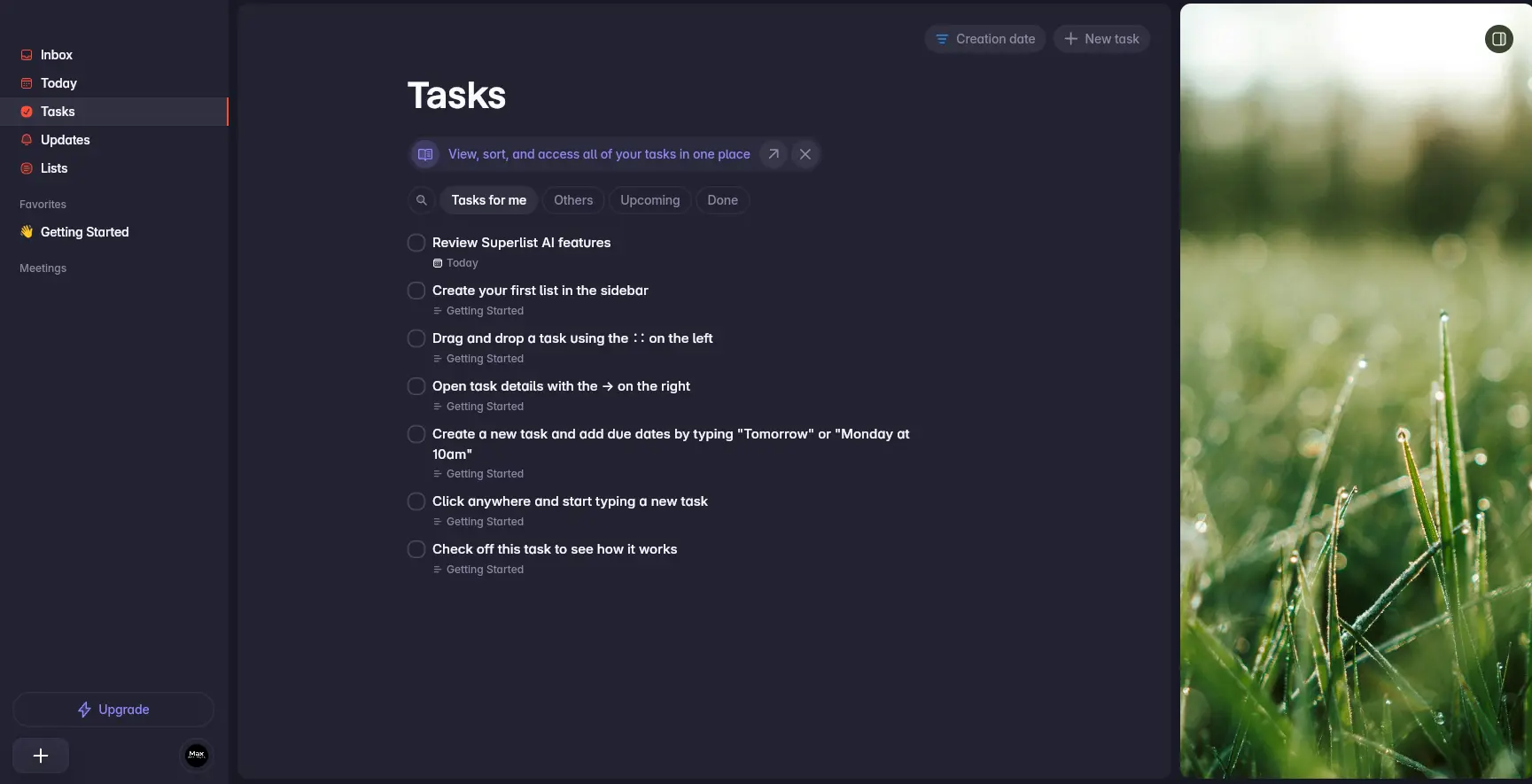Viewport: 1532px width, 784px height.
Task: Click the search magnifier icon
Action: click(x=422, y=200)
